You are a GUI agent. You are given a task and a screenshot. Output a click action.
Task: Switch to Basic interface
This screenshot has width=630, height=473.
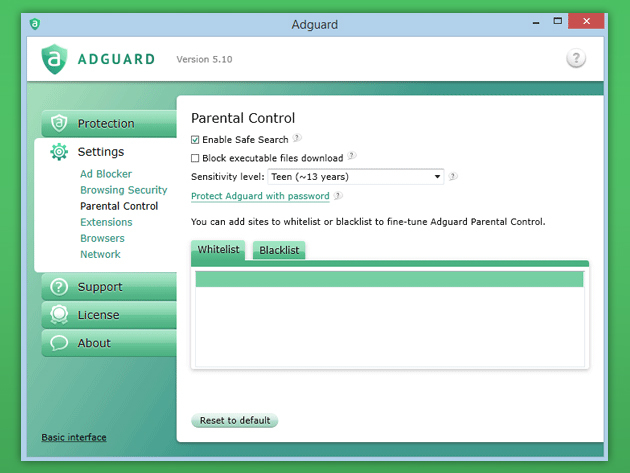pos(74,437)
